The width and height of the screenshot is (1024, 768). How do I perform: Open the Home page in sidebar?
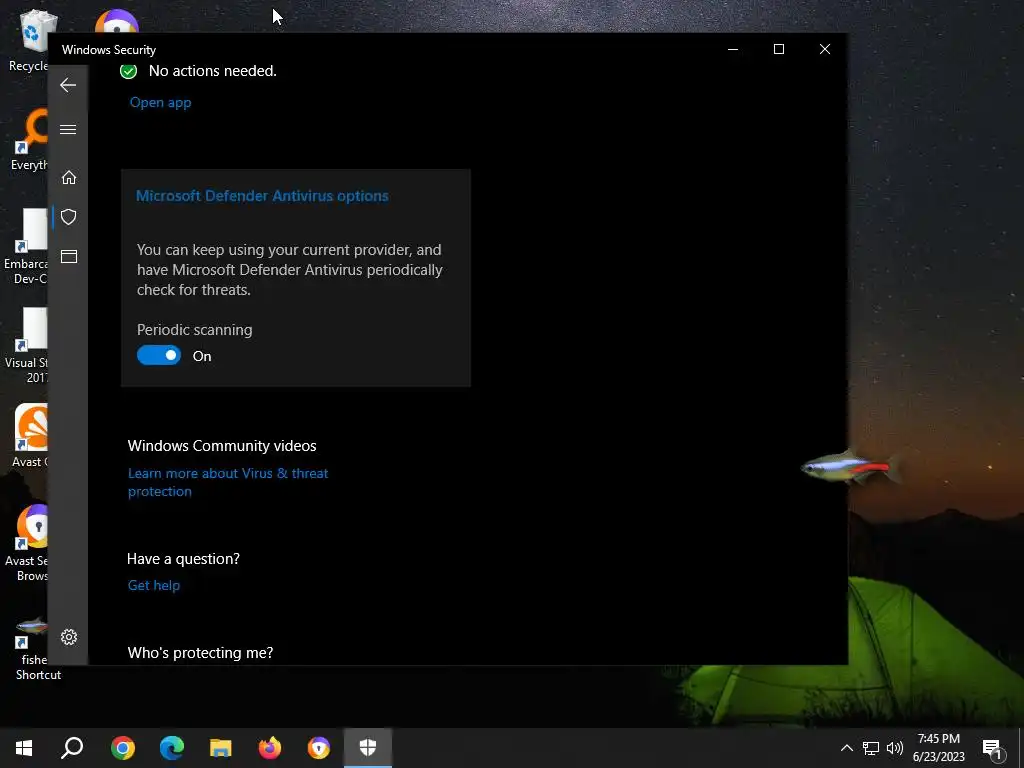(x=69, y=178)
